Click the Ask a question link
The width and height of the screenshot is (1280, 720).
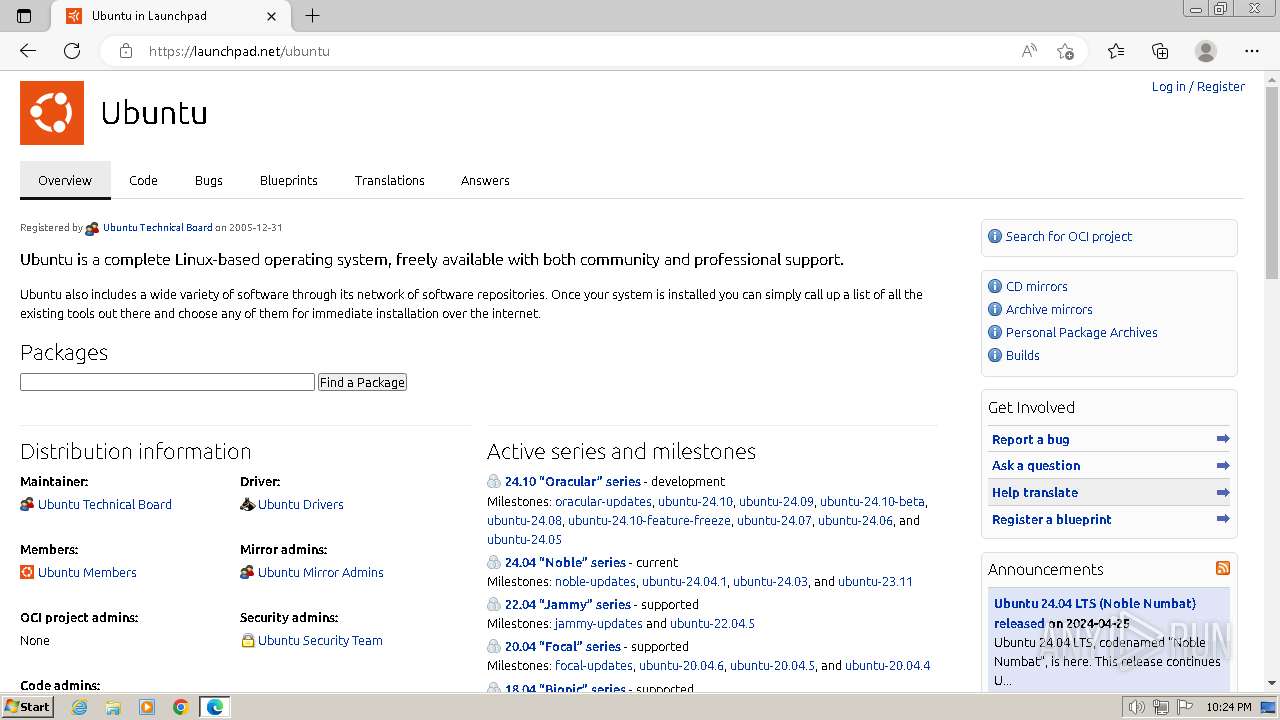(1036, 465)
